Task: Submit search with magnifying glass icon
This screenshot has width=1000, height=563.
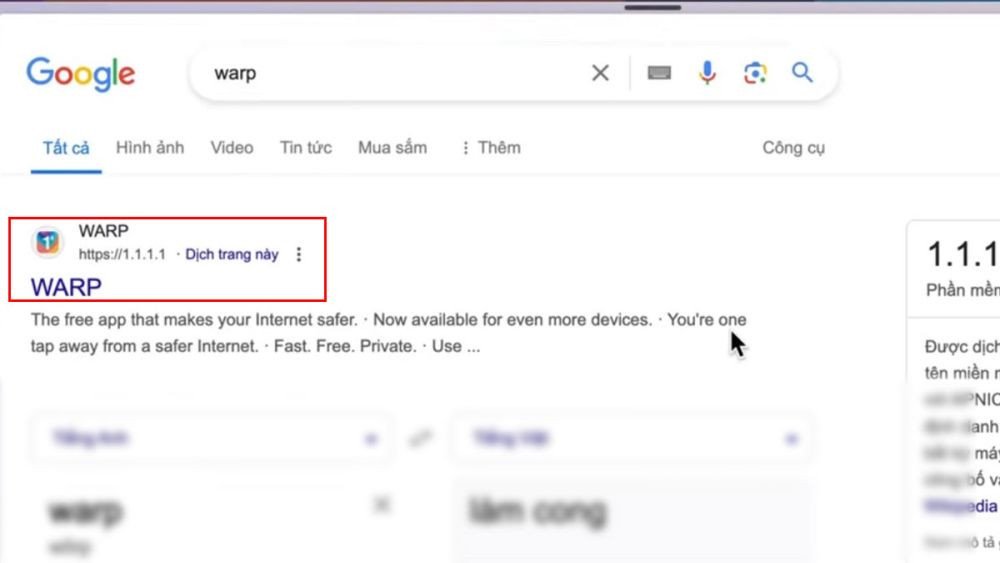Action: point(802,72)
